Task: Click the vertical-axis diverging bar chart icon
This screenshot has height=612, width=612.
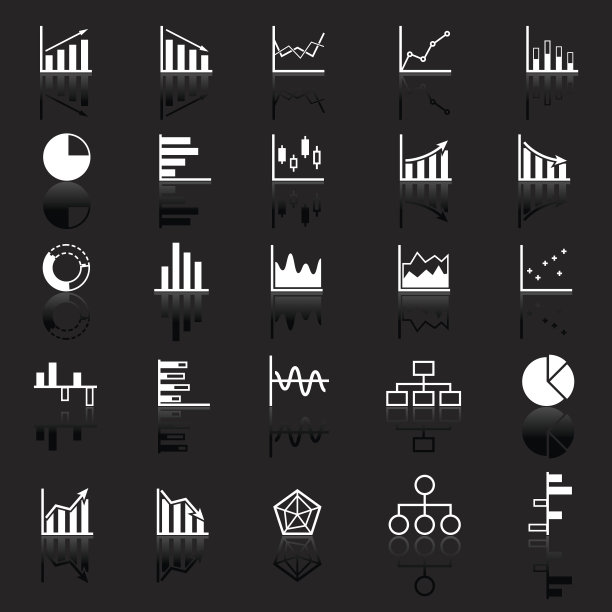Action: [550, 503]
